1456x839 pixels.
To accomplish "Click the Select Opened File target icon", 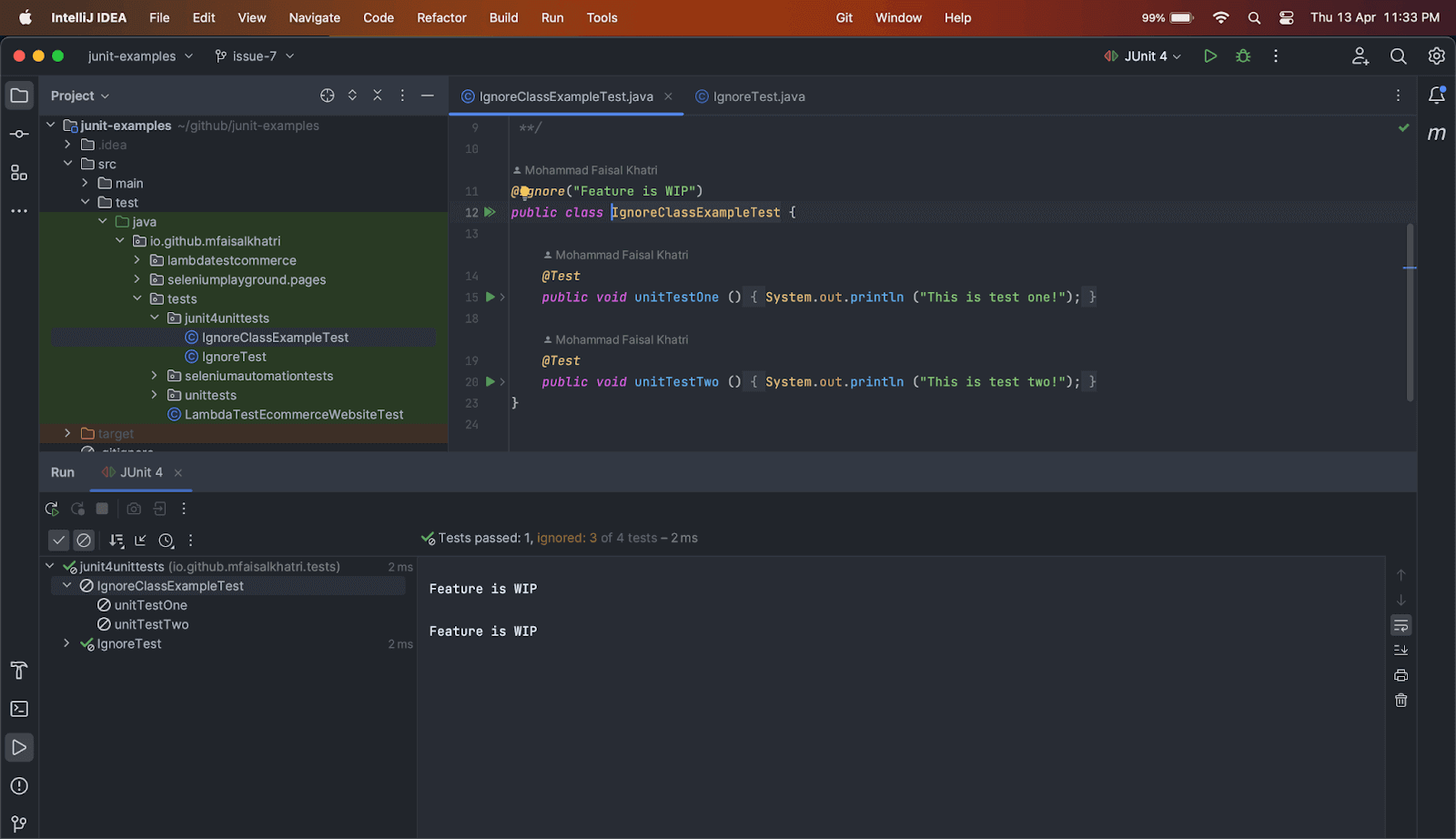I will tap(328, 96).
